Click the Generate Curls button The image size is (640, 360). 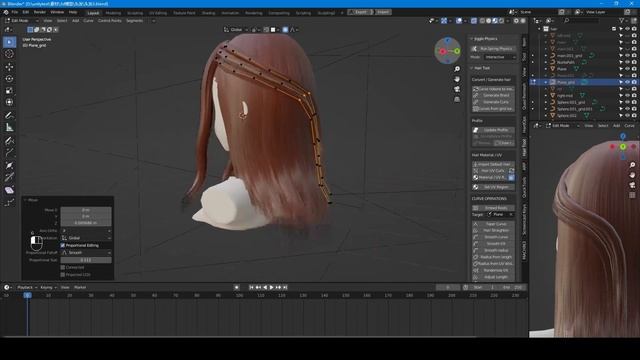(x=493, y=102)
